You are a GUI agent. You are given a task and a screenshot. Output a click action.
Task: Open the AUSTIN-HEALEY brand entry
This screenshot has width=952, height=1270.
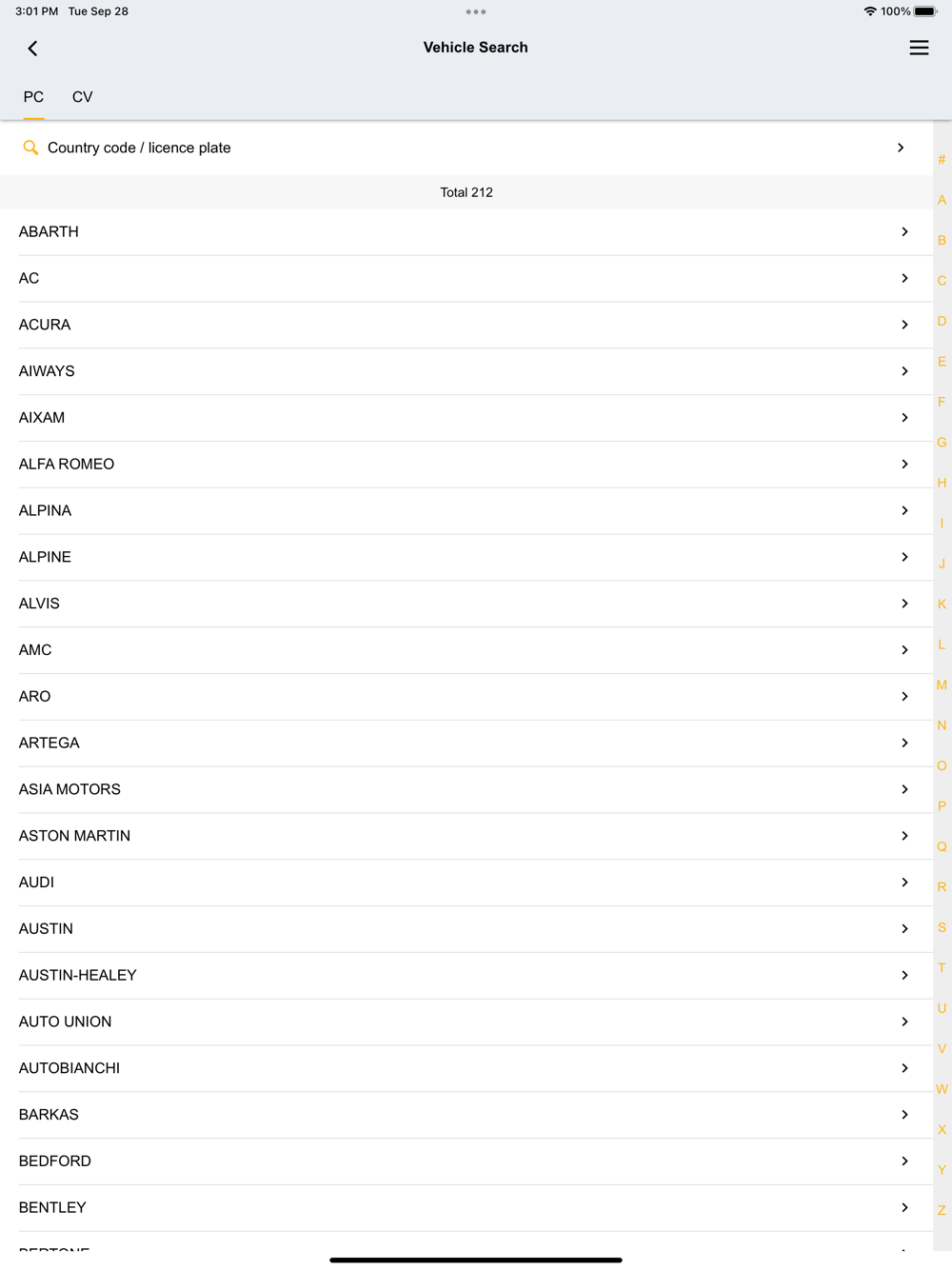click(78, 975)
